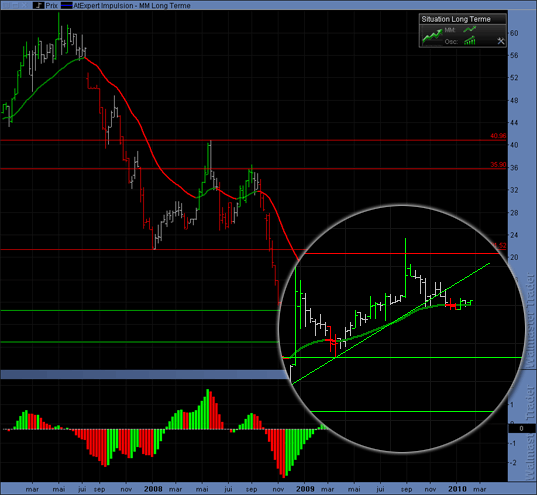537x495 pixels.
Task: Click the 60 price label on right axis
Action: click(x=514, y=33)
